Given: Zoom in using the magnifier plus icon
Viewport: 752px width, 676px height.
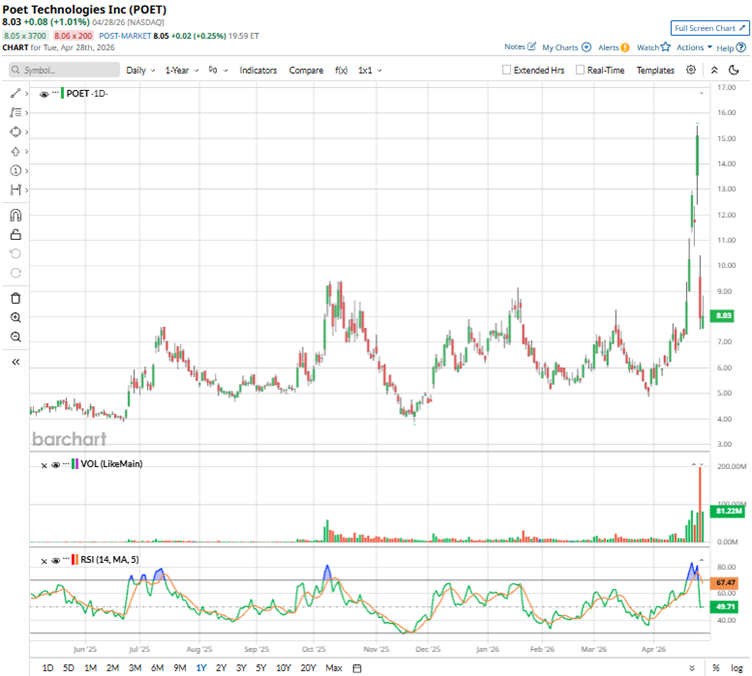Looking at the screenshot, I should click(x=15, y=317).
